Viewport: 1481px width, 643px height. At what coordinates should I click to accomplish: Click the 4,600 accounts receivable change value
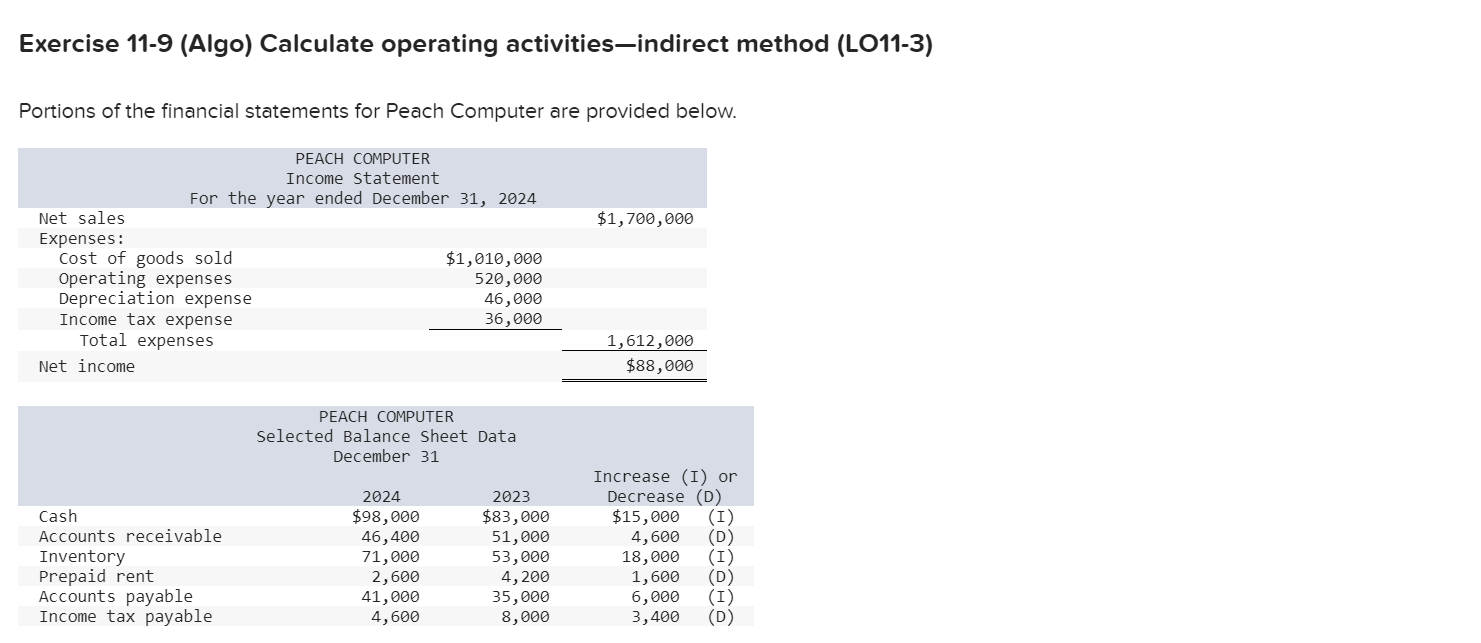pyautogui.click(x=655, y=536)
